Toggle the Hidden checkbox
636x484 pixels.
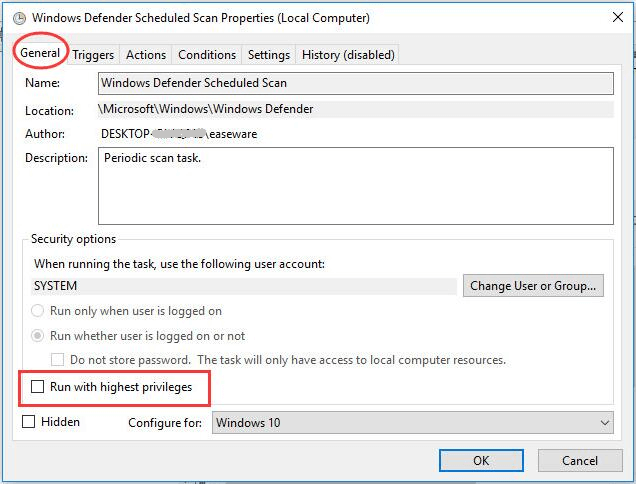pyautogui.click(x=29, y=422)
